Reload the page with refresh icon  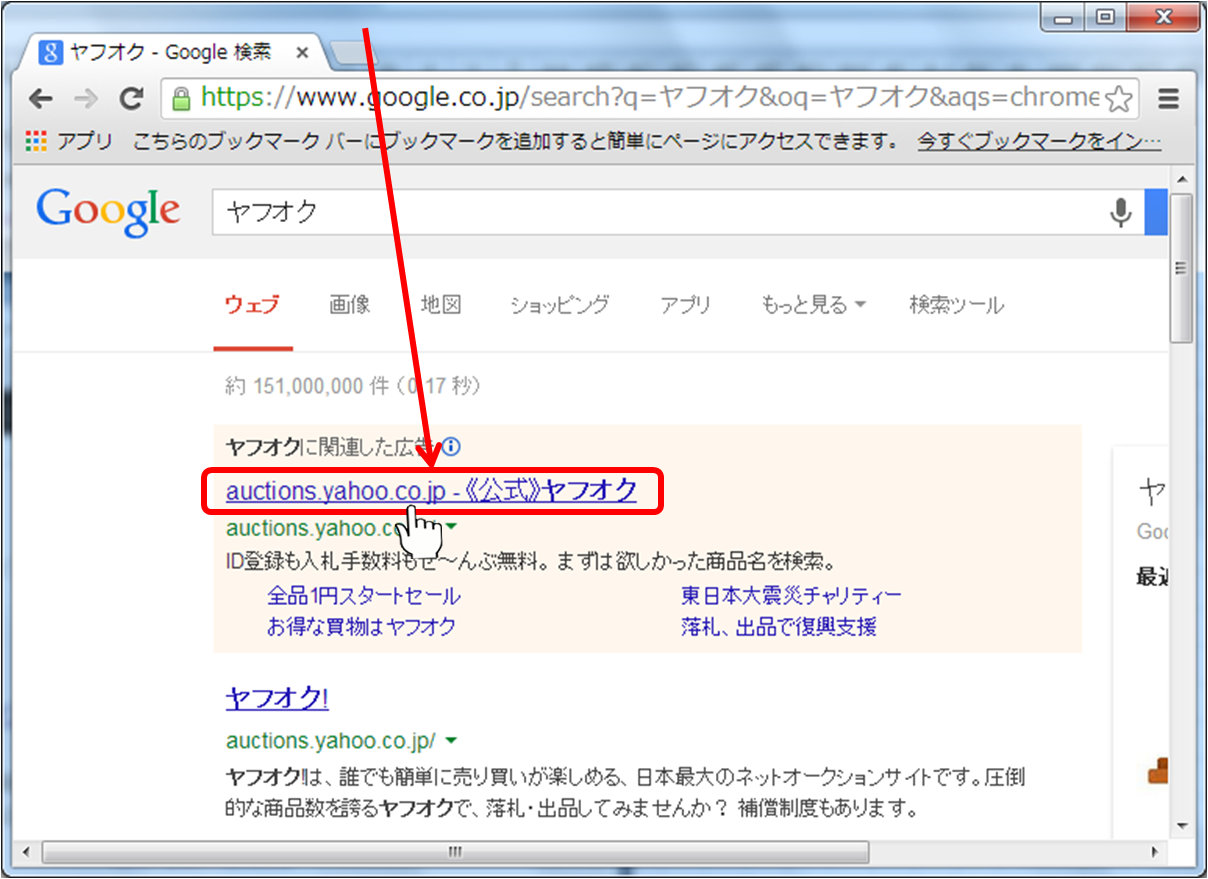(130, 98)
